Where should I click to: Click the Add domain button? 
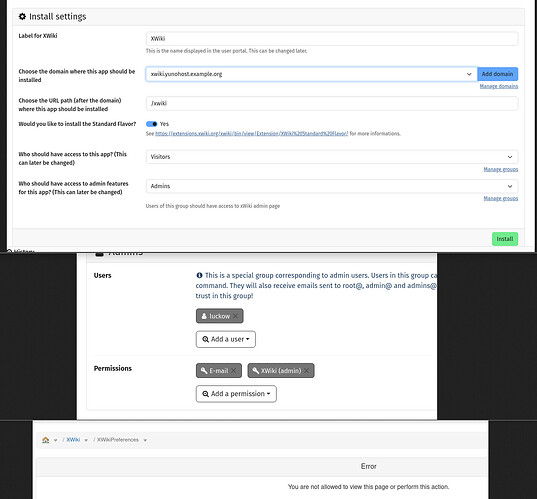coord(497,74)
